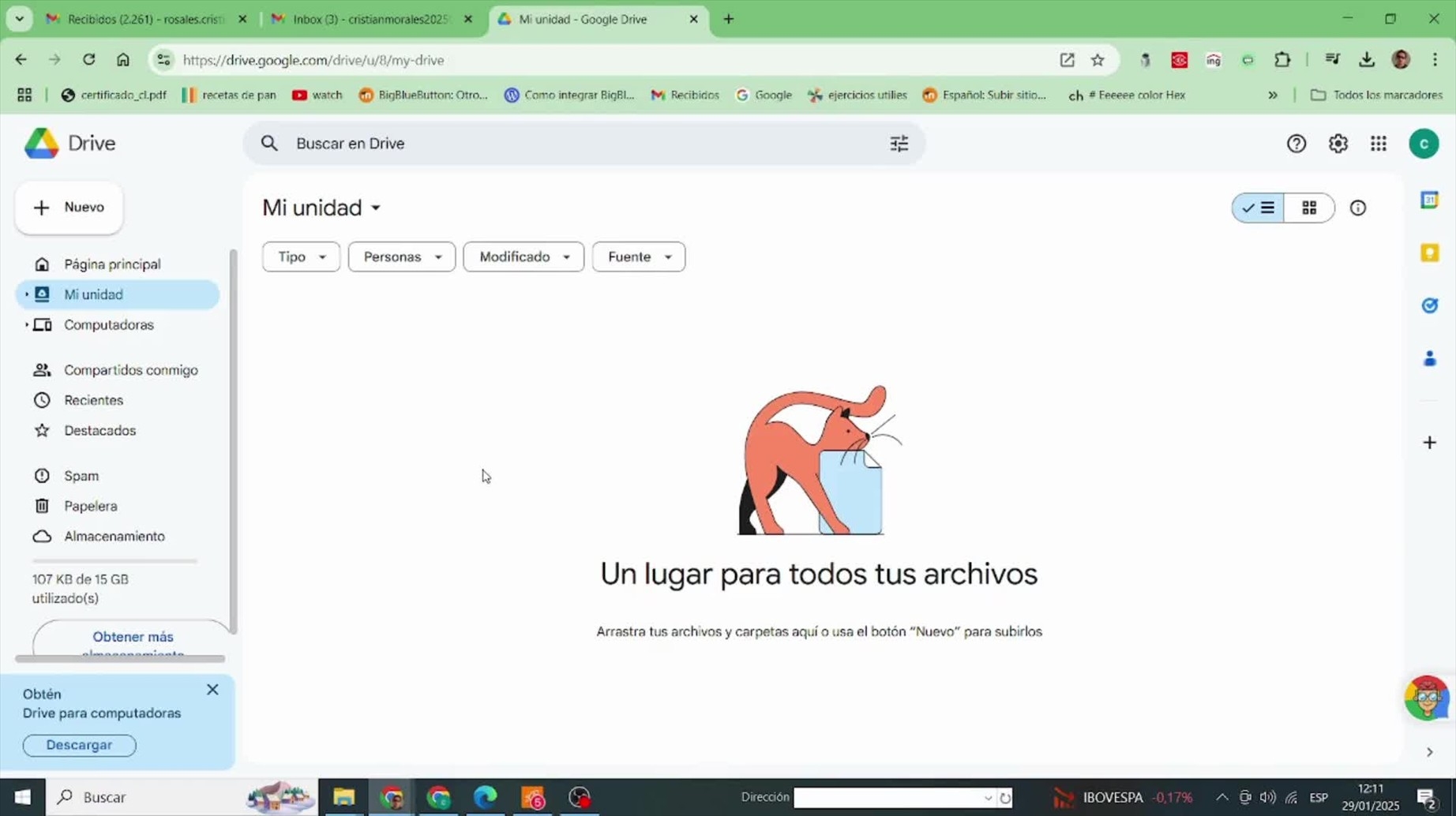Screen dimensions: 1456x816
Task: Open Google Tasks side panel
Action: [x=1429, y=306]
